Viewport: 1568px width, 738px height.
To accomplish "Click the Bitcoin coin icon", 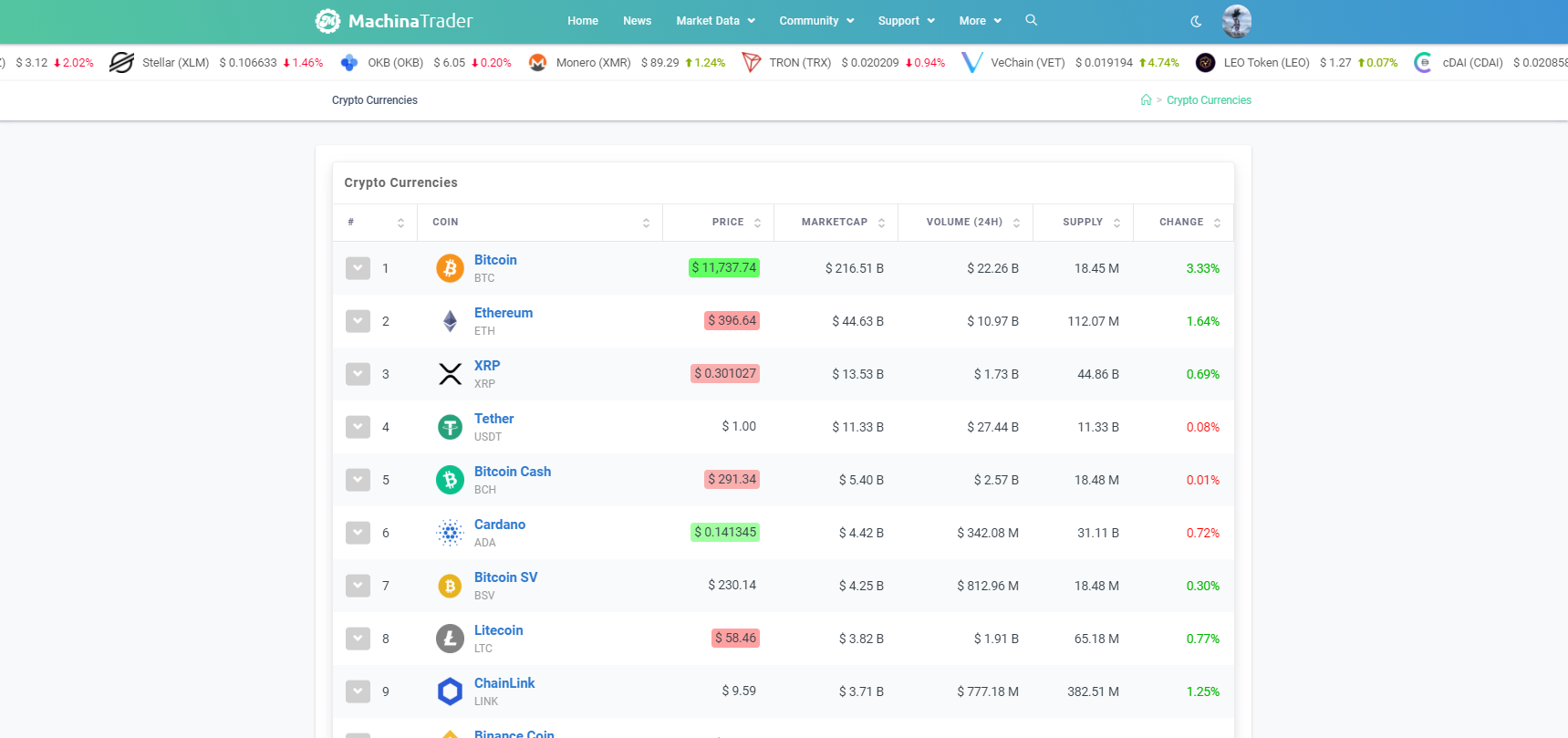I will coord(450,268).
